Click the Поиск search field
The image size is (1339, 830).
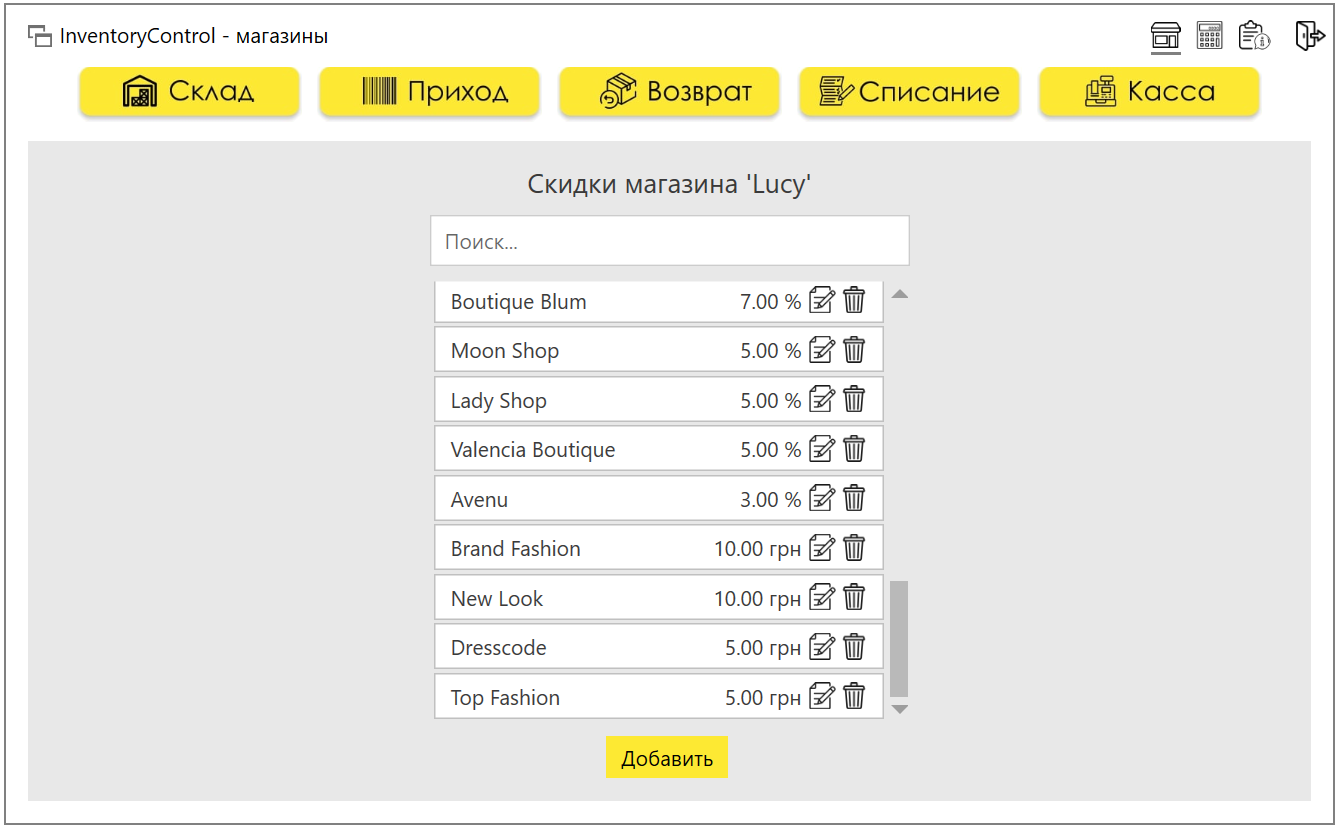pos(670,241)
